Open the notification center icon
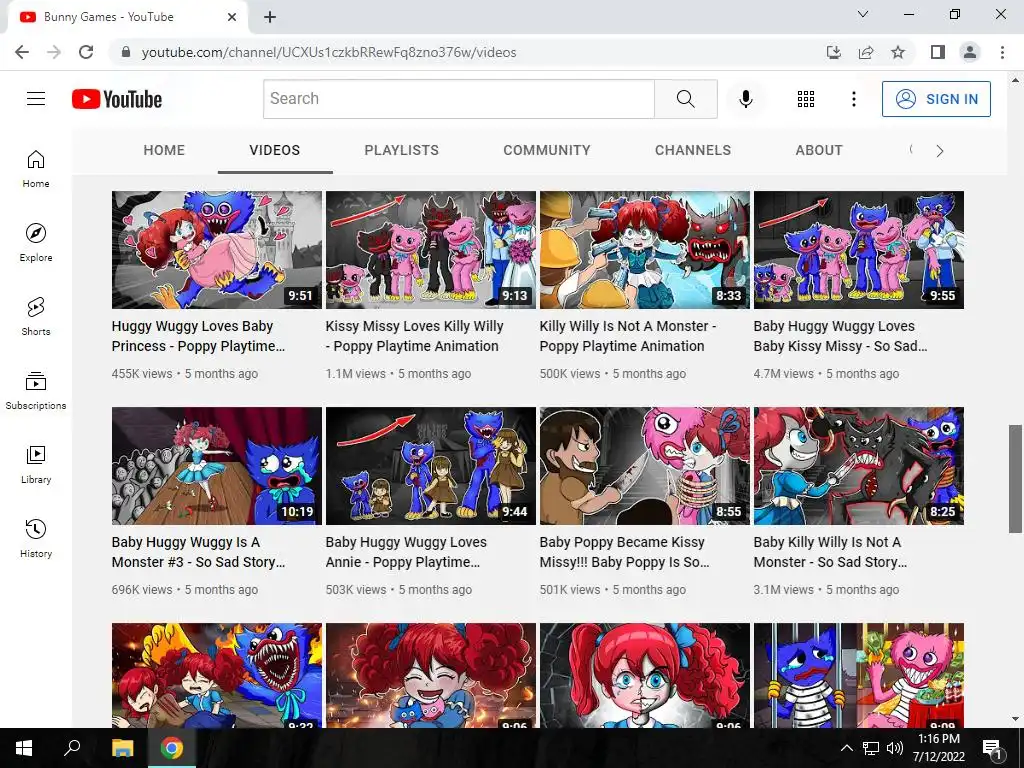The height and width of the screenshot is (768, 1024). 993,748
